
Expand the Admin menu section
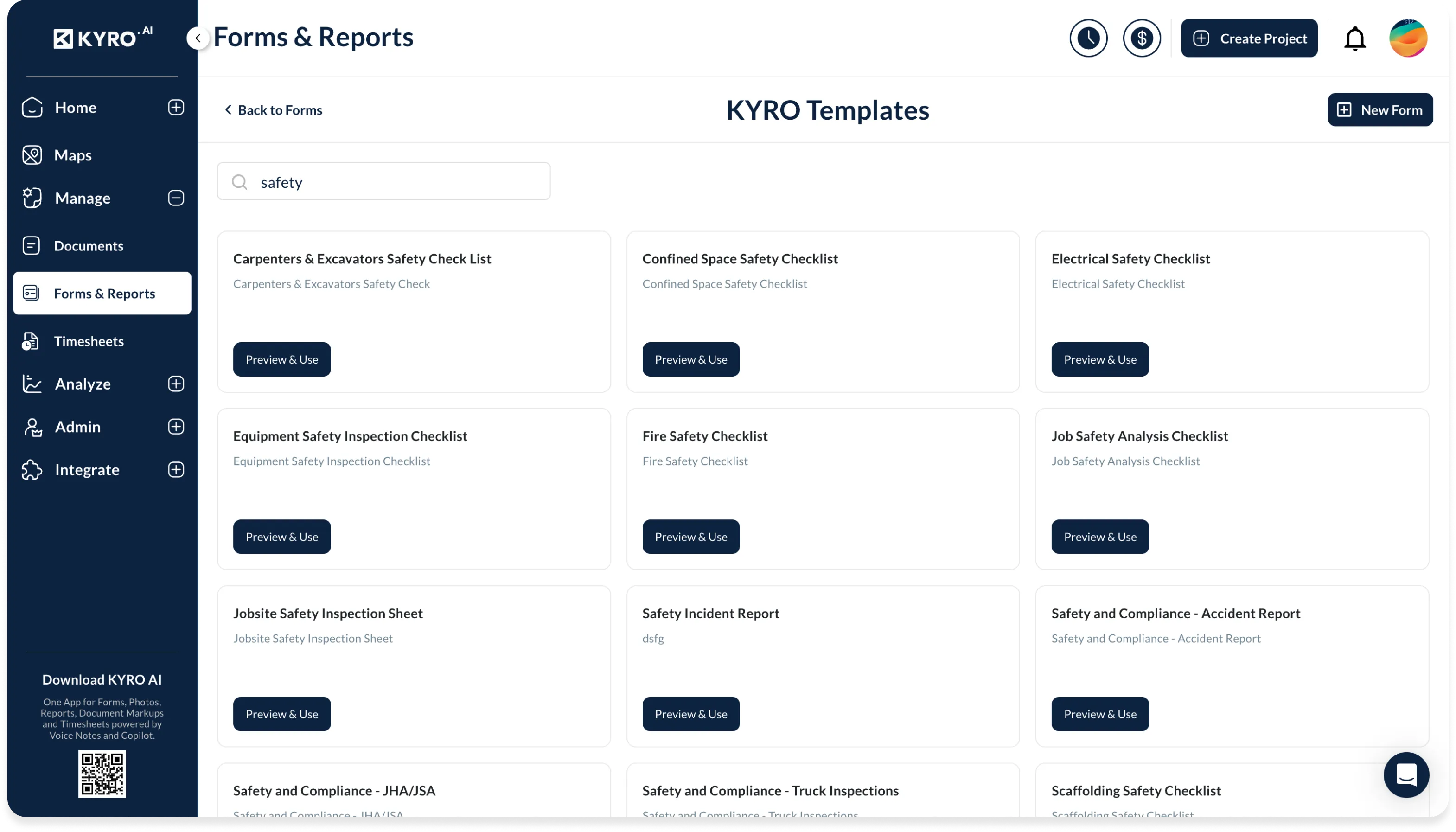tap(176, 426)
